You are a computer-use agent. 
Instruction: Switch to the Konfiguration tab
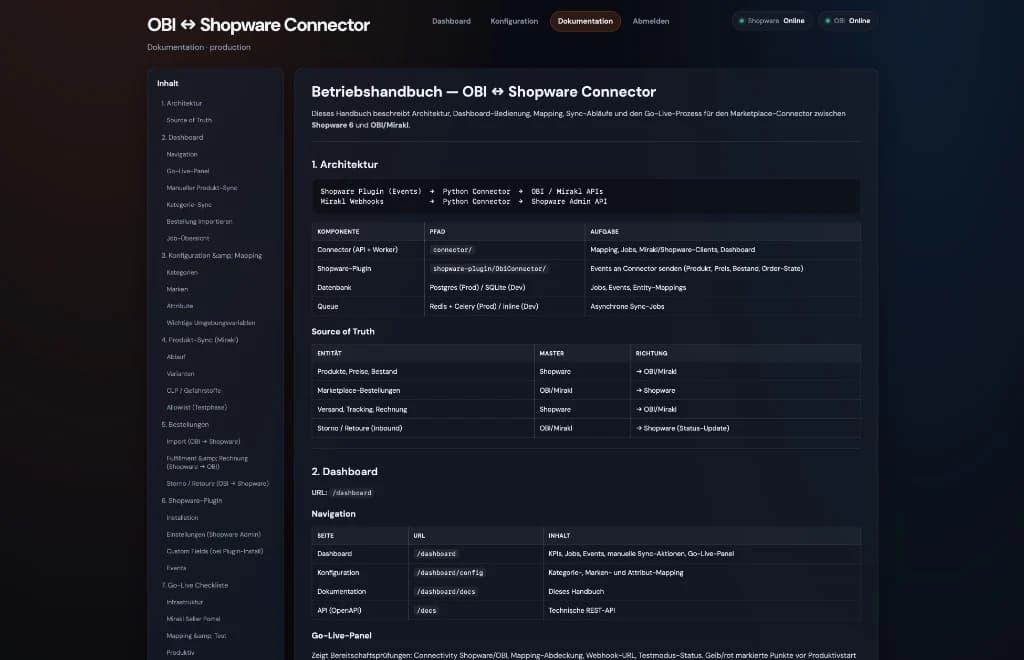pyautogui.click(x=514, y=22)
